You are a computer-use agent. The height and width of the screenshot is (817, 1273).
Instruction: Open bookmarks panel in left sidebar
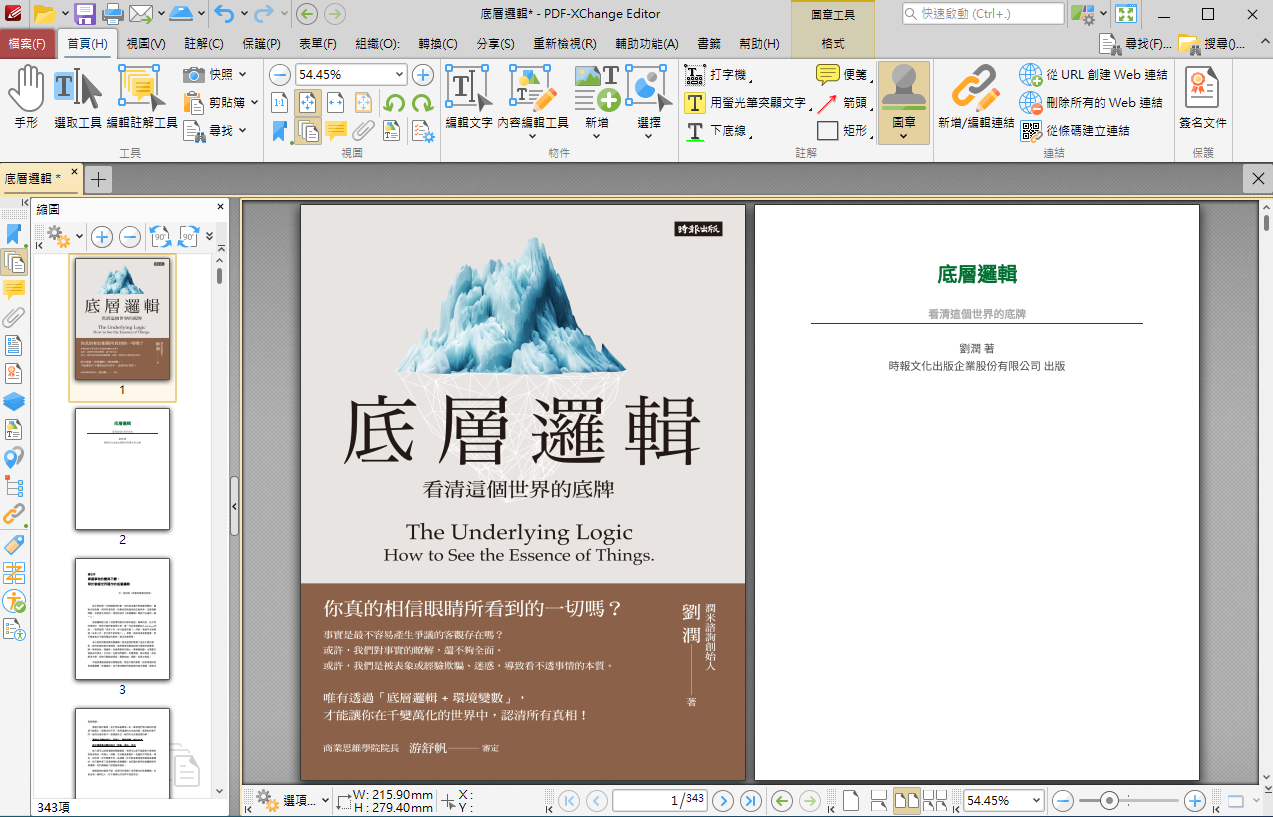point(14,234)
